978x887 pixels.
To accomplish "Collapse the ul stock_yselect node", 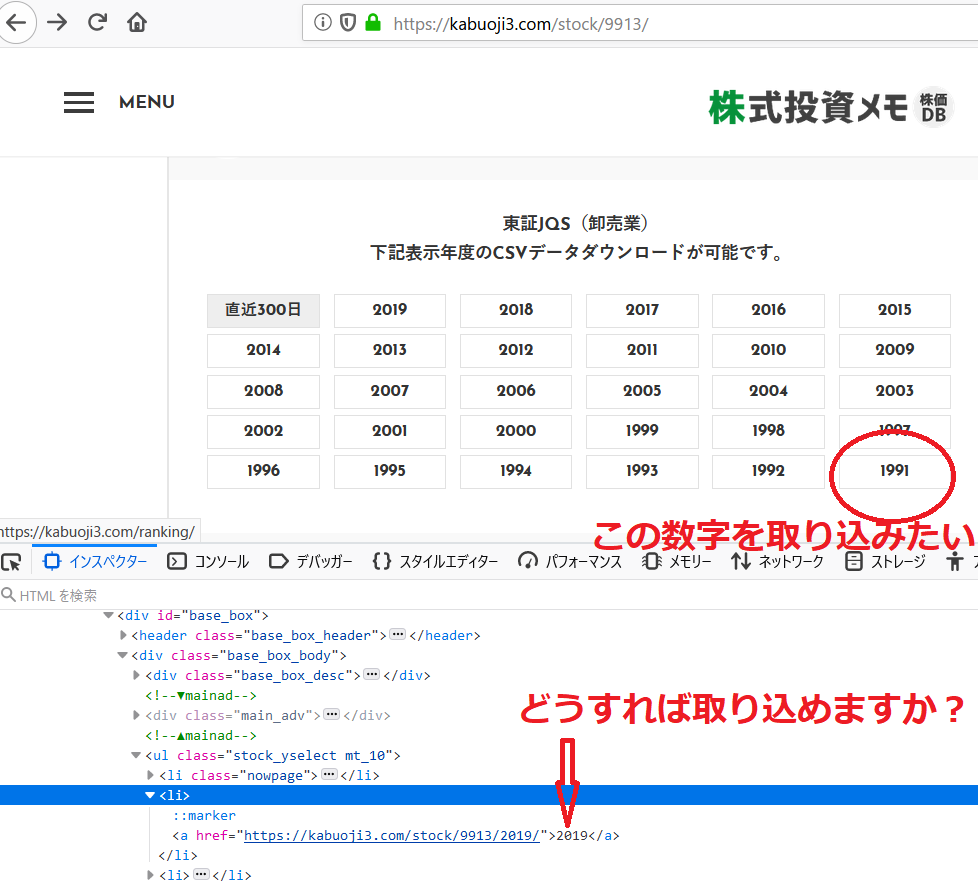I will click(136, 755).
